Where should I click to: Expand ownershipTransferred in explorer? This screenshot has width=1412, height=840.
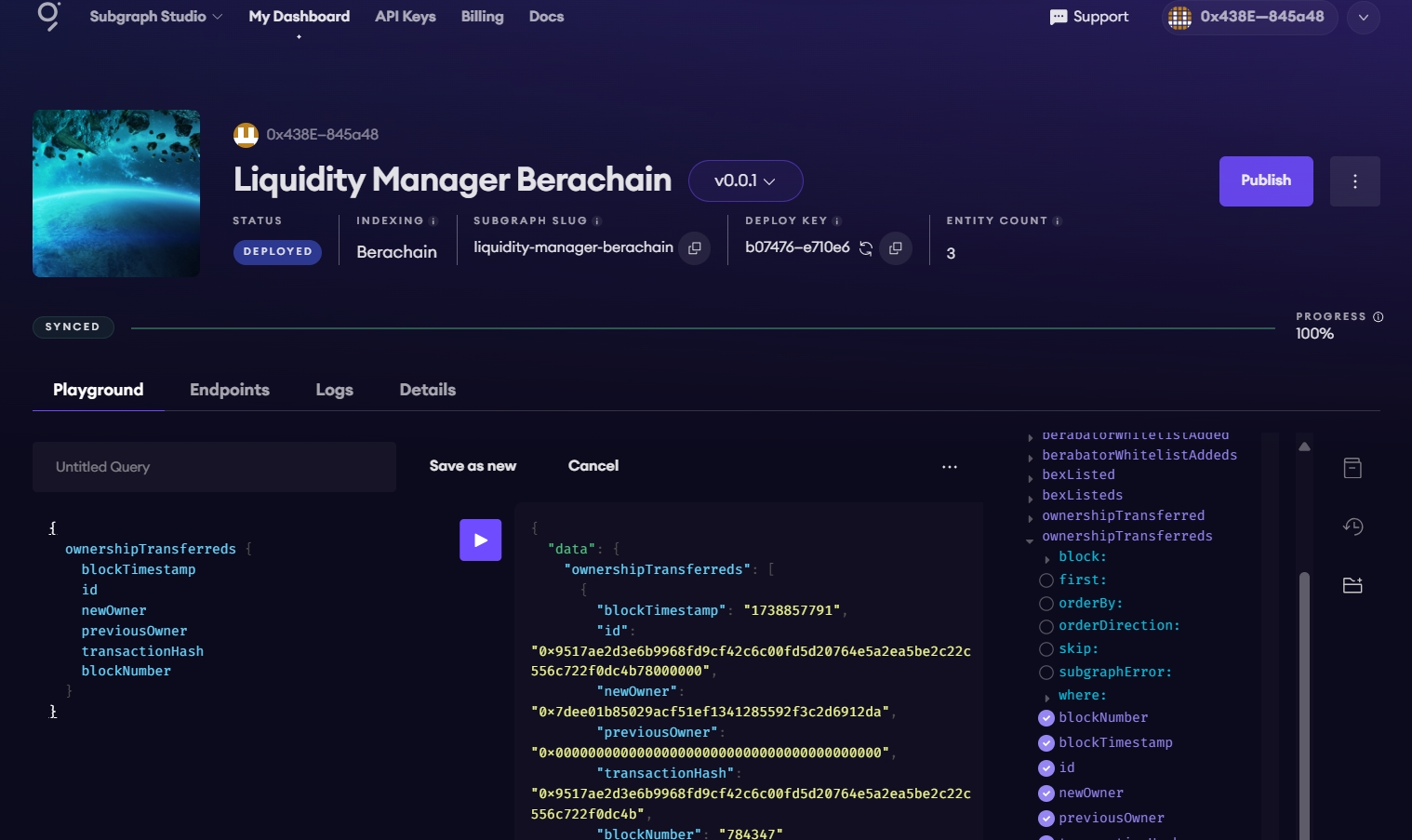click(1031, 519)
